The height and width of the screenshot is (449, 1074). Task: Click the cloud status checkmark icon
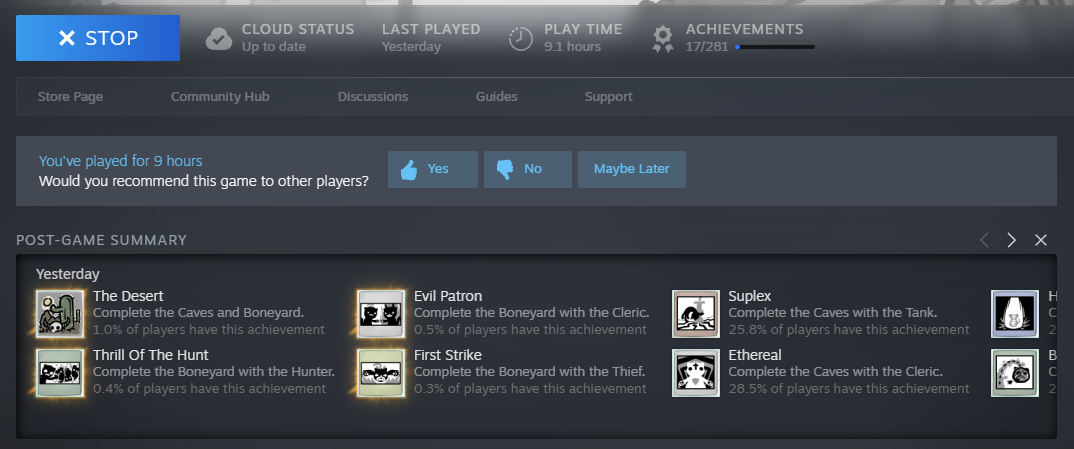(x=218, y=38)
